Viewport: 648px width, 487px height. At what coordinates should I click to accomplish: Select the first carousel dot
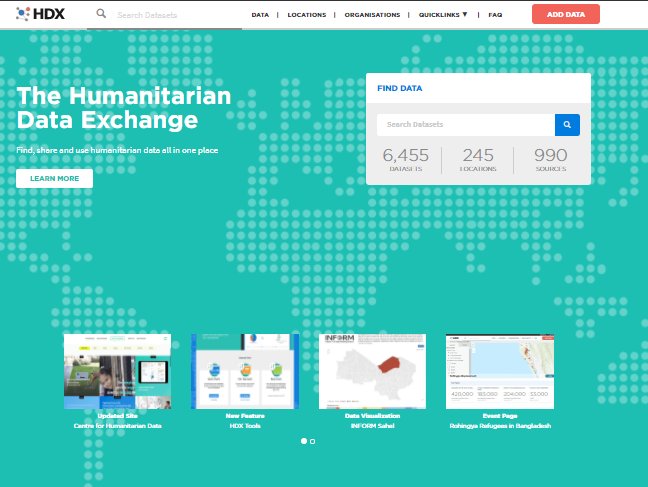(x=304, y=441)
